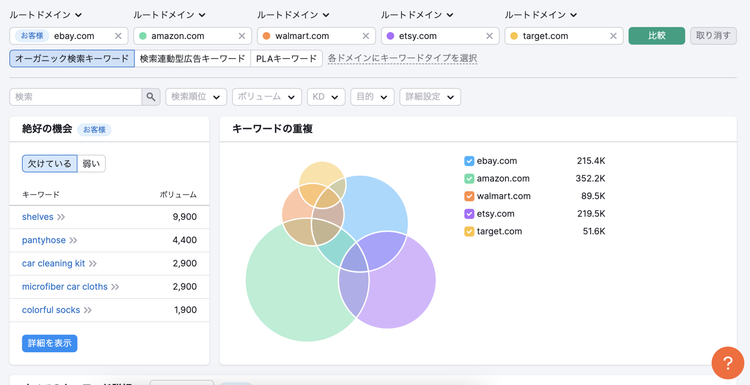Click the walmart.com domain input field

pyautogui.click(x=317, y=36)
